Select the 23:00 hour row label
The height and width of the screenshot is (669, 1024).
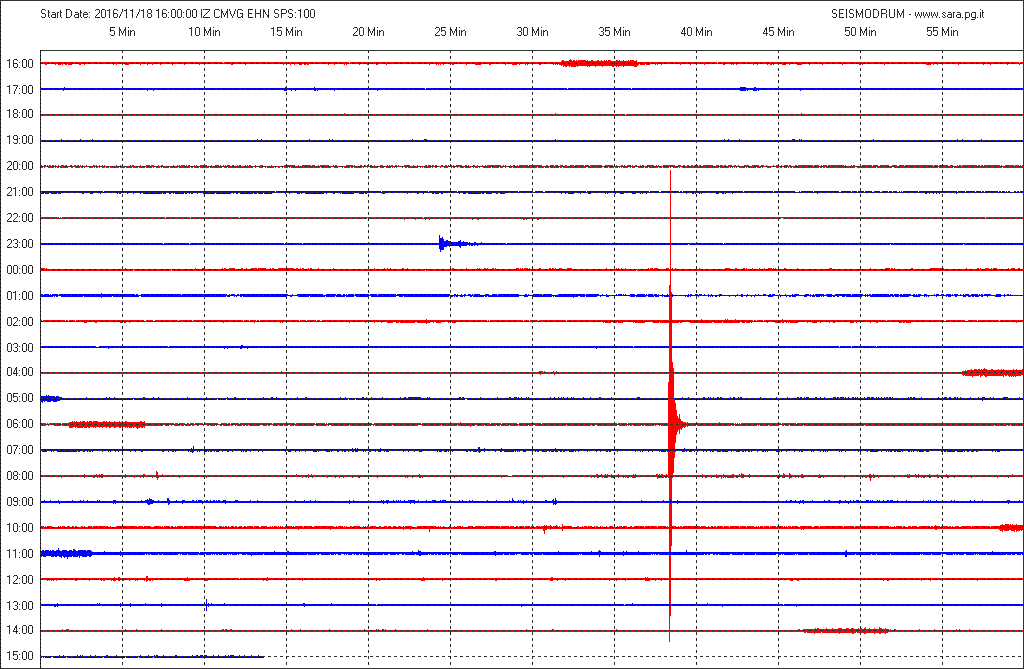[20, 244]
